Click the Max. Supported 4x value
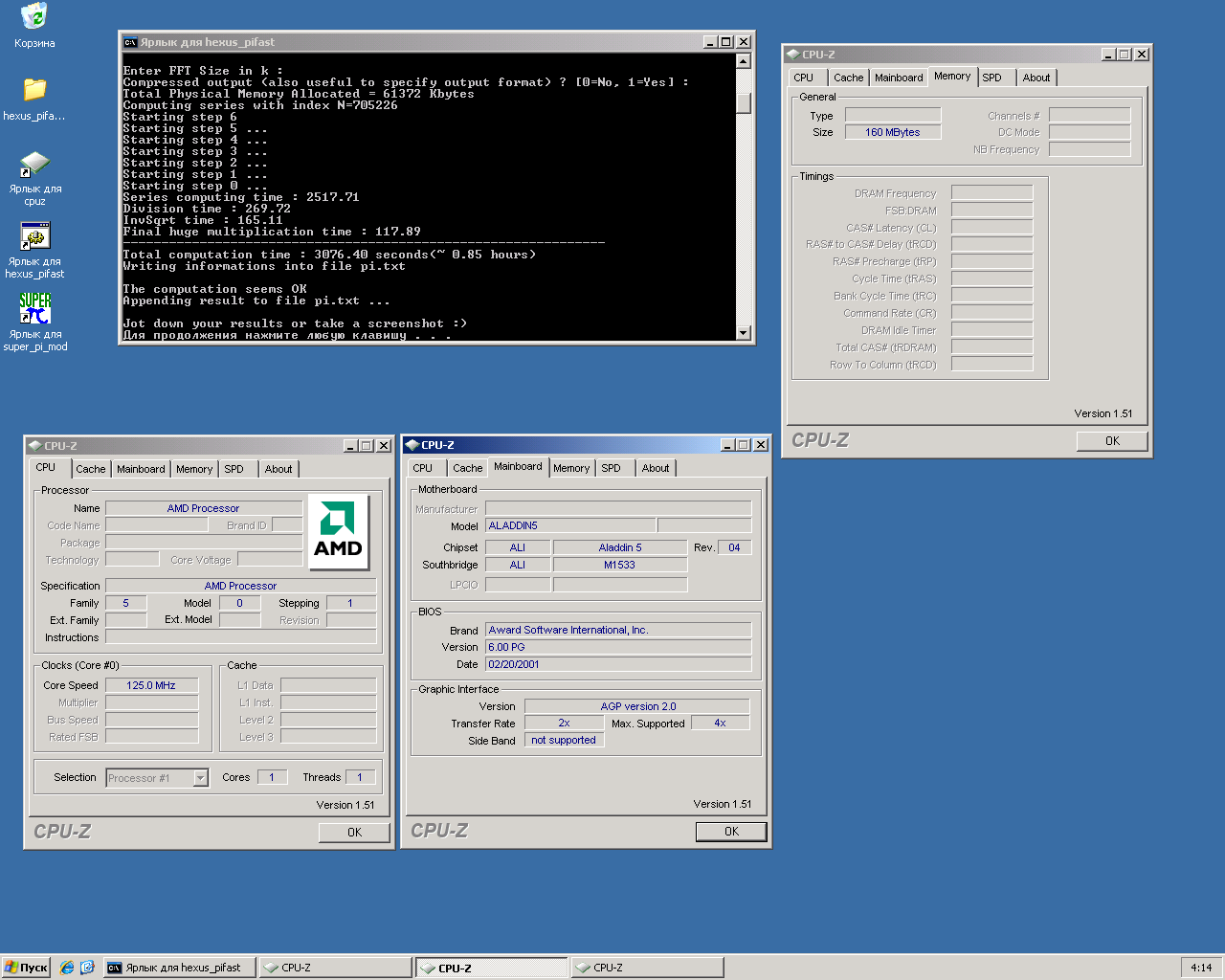The width and height of the screenshot is (1225, 980). point(720,724)
